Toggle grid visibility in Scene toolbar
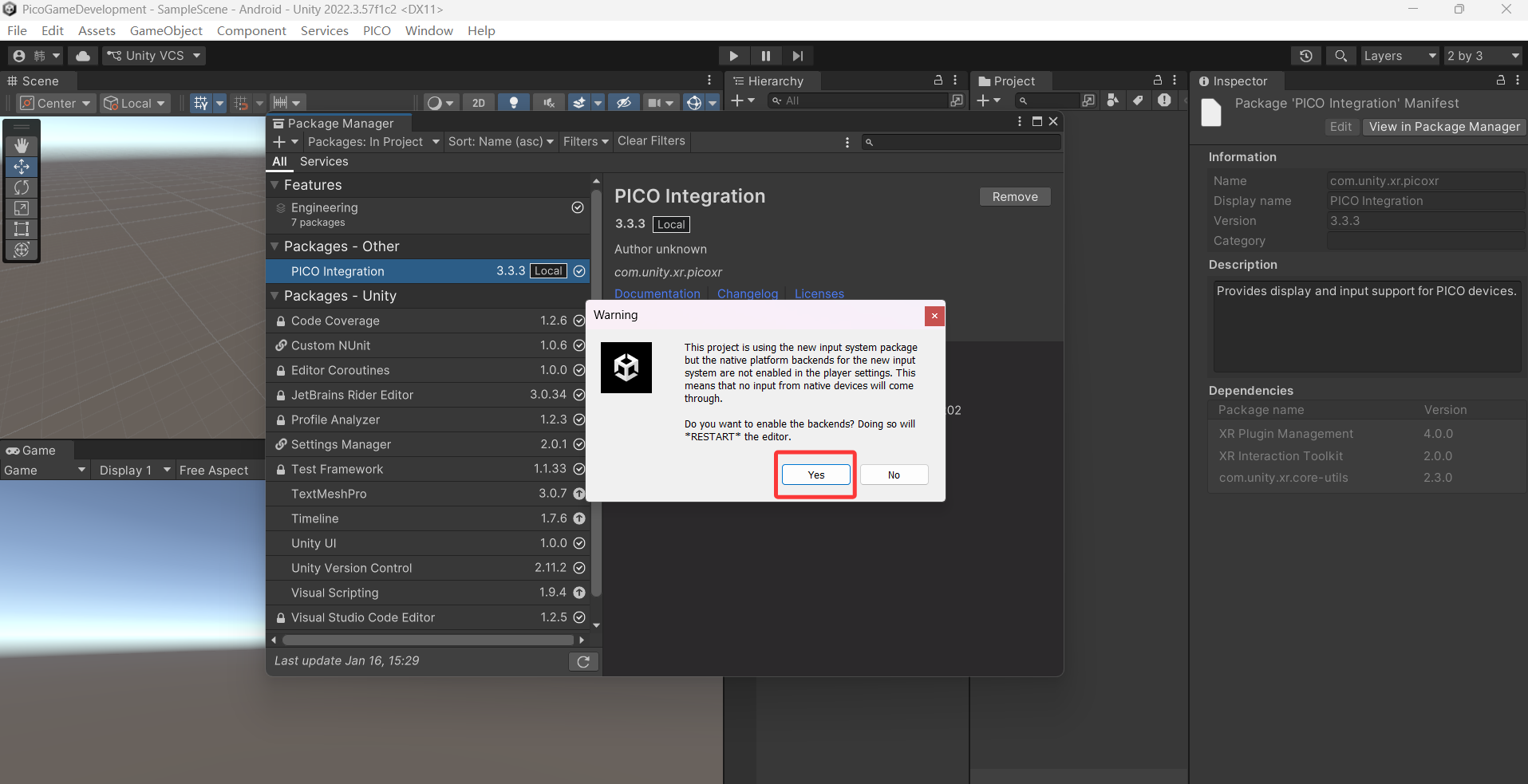Image resolution: width=1528 pixels, height=784 pixels. (201, 103)
